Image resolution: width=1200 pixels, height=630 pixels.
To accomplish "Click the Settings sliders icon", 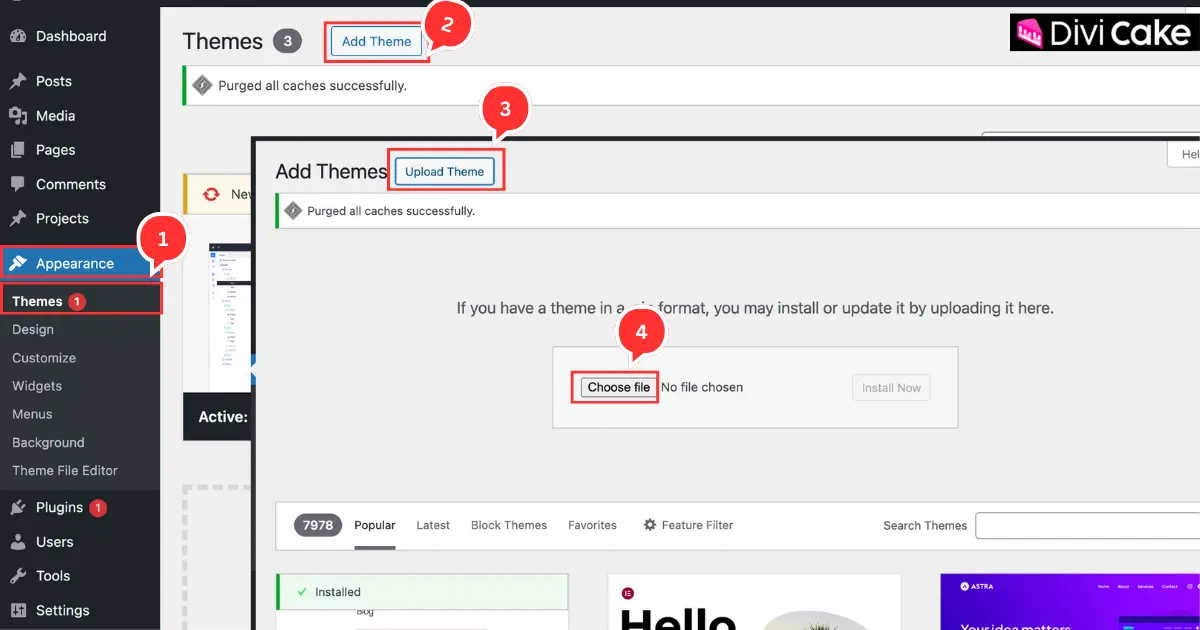I will (17, 610).
